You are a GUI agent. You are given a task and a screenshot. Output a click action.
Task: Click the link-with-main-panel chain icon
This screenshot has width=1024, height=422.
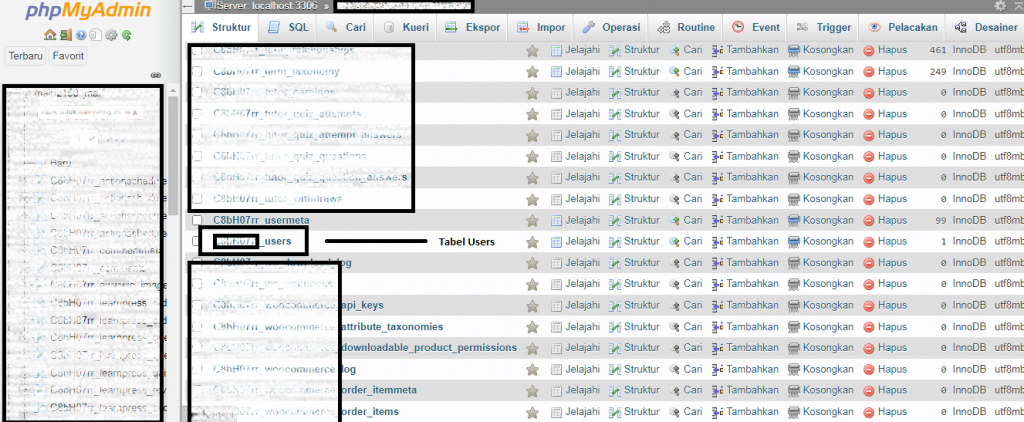pyautogui.click(x=155, y=75)
